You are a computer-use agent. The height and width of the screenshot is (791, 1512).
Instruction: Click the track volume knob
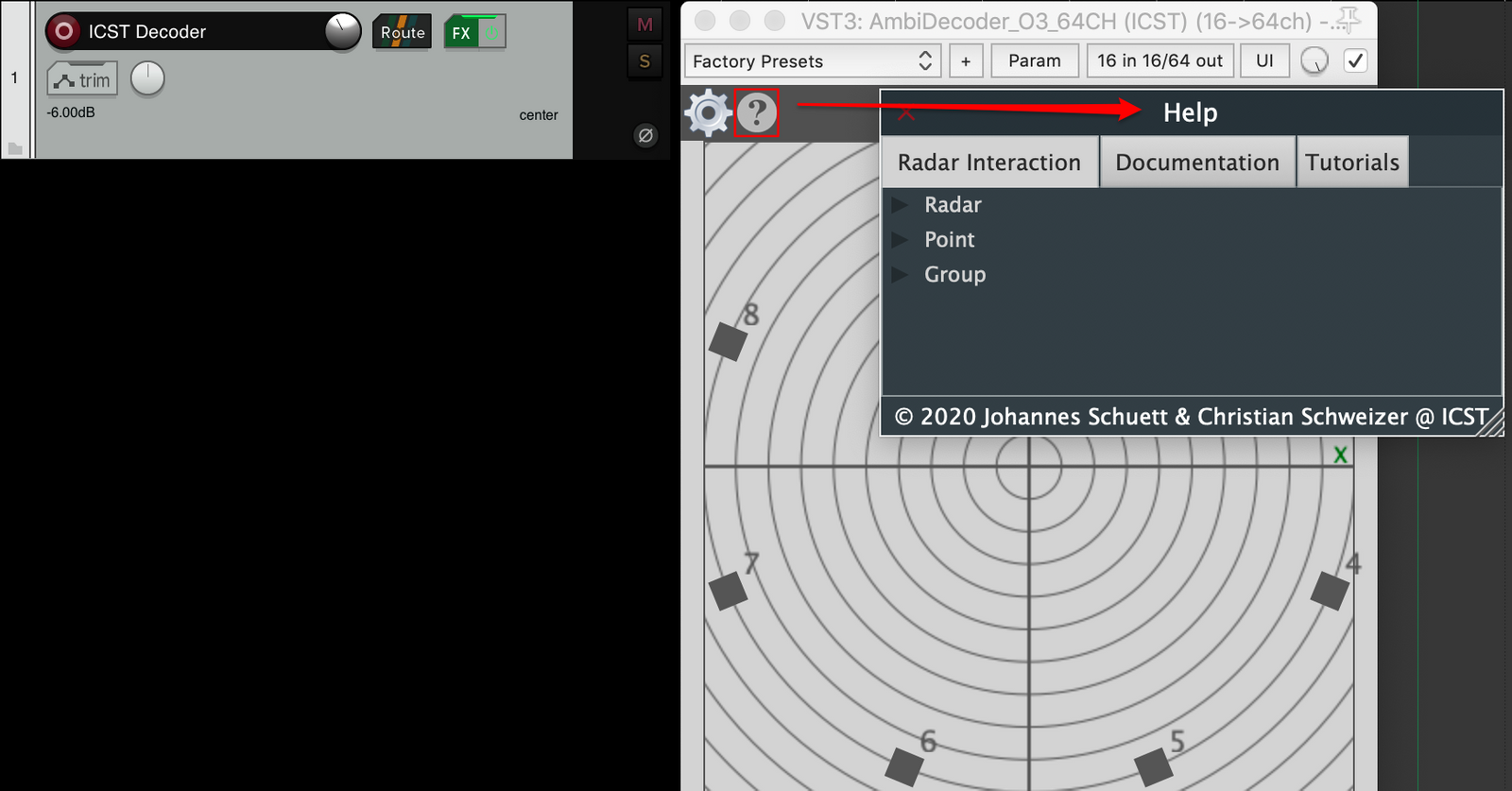pyautogui.click(x=343, y=31)
